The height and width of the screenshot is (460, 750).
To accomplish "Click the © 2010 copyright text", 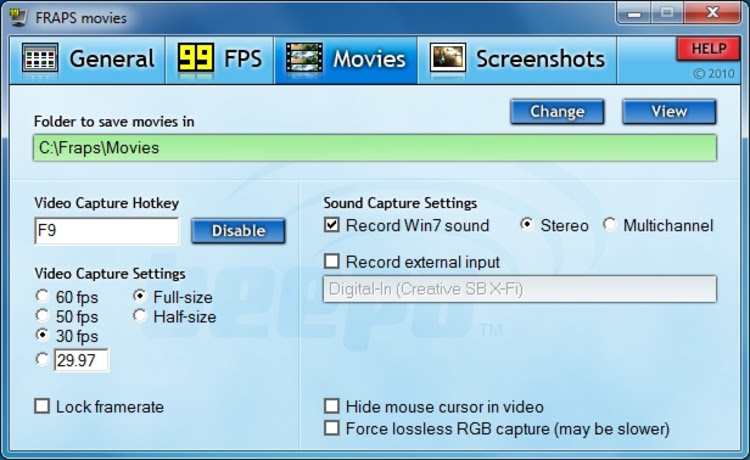I will click(714, 74).
